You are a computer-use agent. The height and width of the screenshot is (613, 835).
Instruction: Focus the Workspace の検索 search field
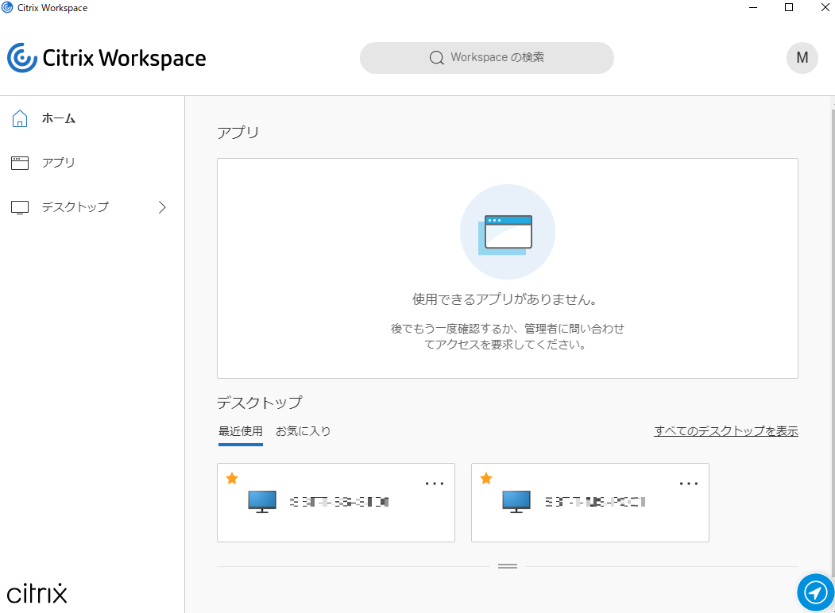487,58
